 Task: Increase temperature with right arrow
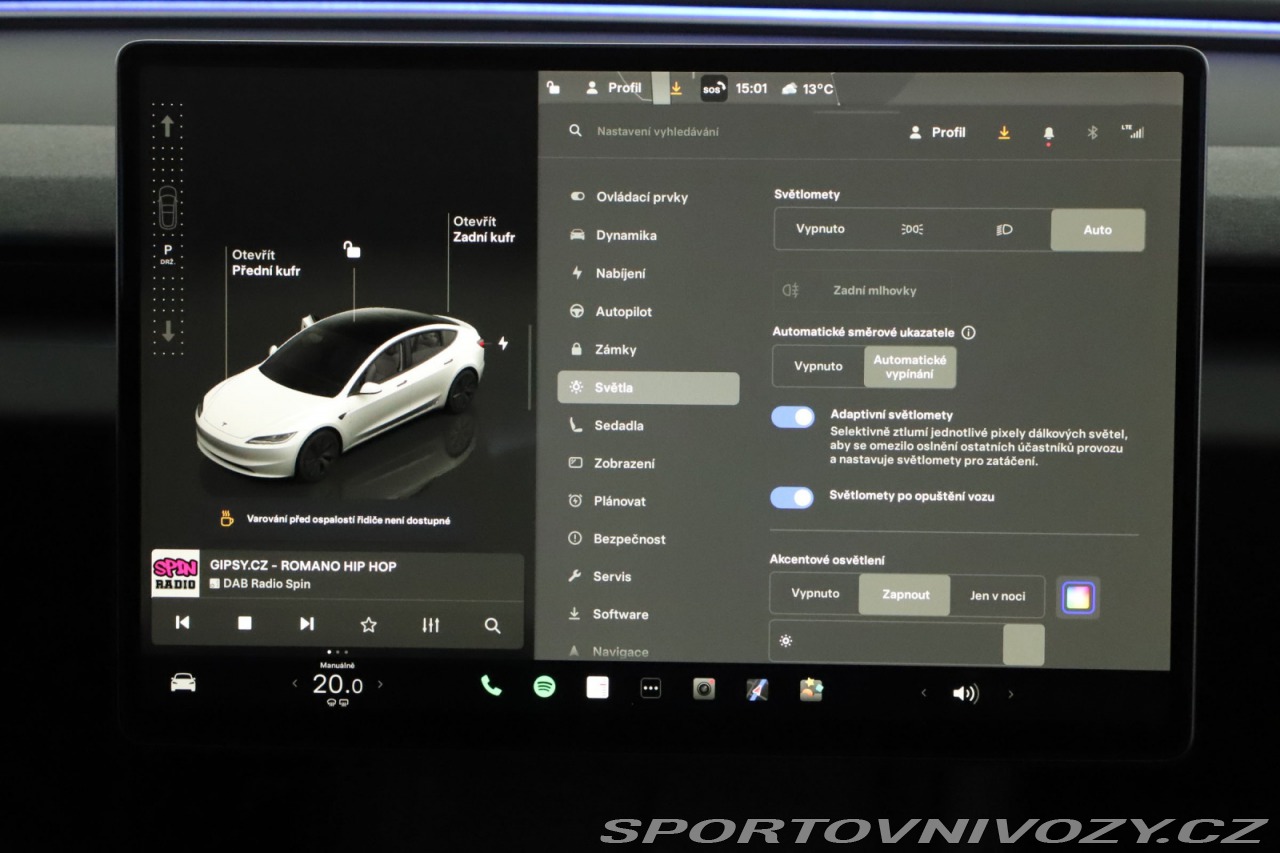(x=380, y=685)
